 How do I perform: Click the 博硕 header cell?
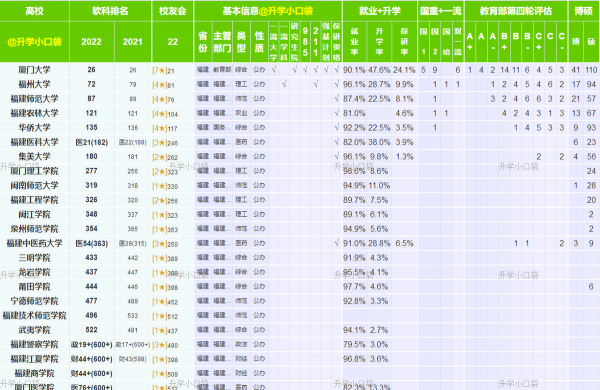click(584, 11)
